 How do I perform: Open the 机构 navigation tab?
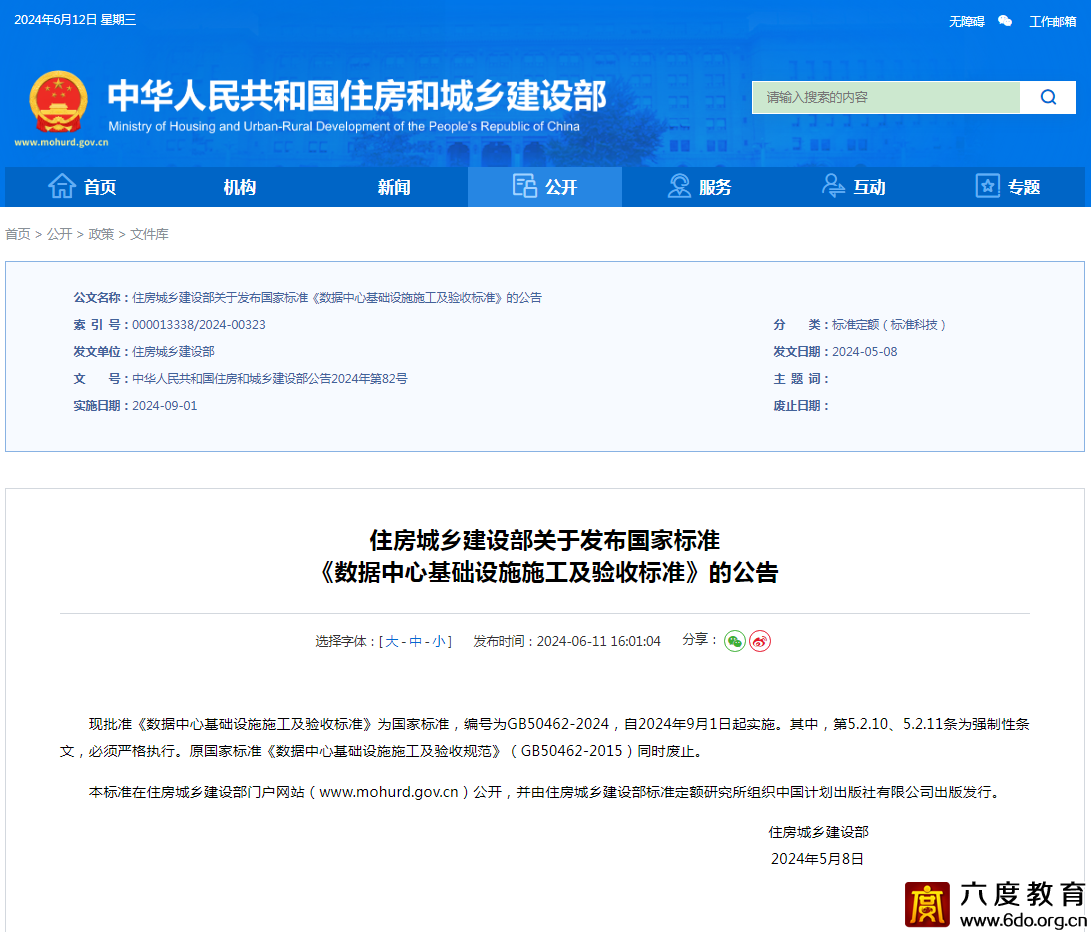(x=239, y=187)
